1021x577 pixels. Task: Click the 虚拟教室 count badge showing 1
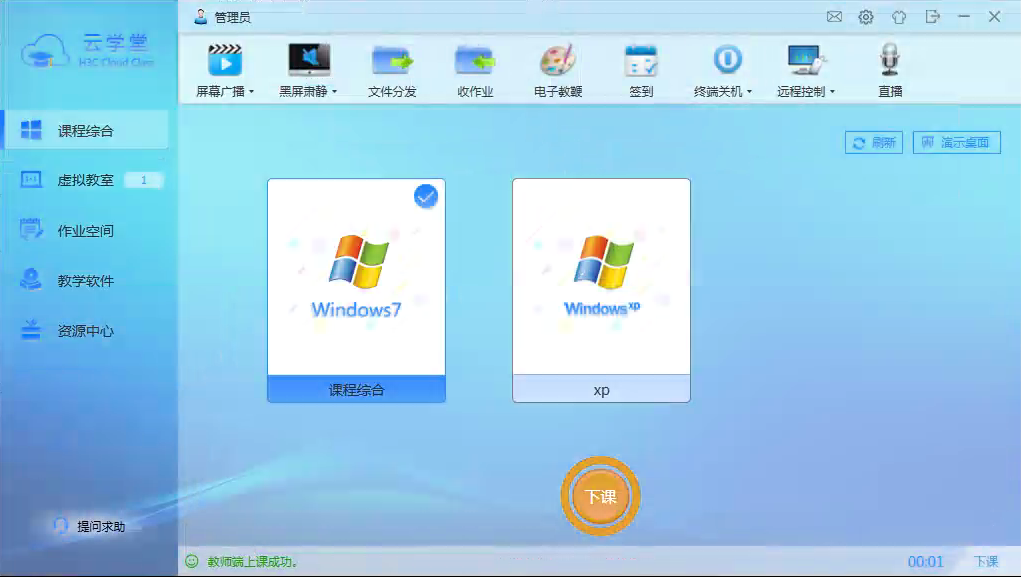click(143, 180)
